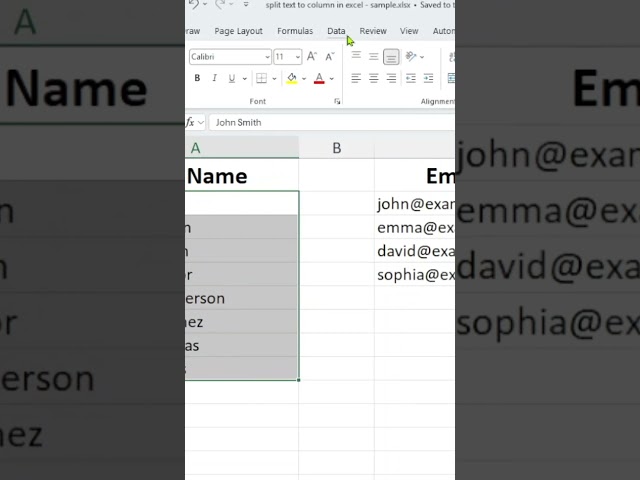
Task: Toggle Italic formatting
Action: click(x=214, y=78)
